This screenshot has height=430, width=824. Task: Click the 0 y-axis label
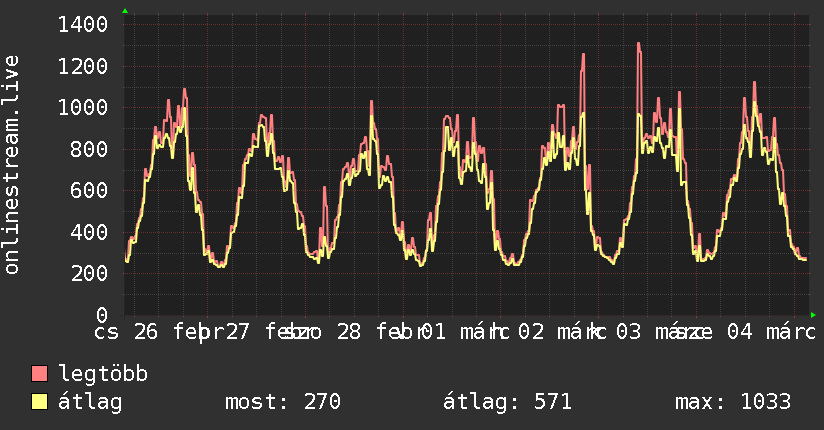pos(102,314)
